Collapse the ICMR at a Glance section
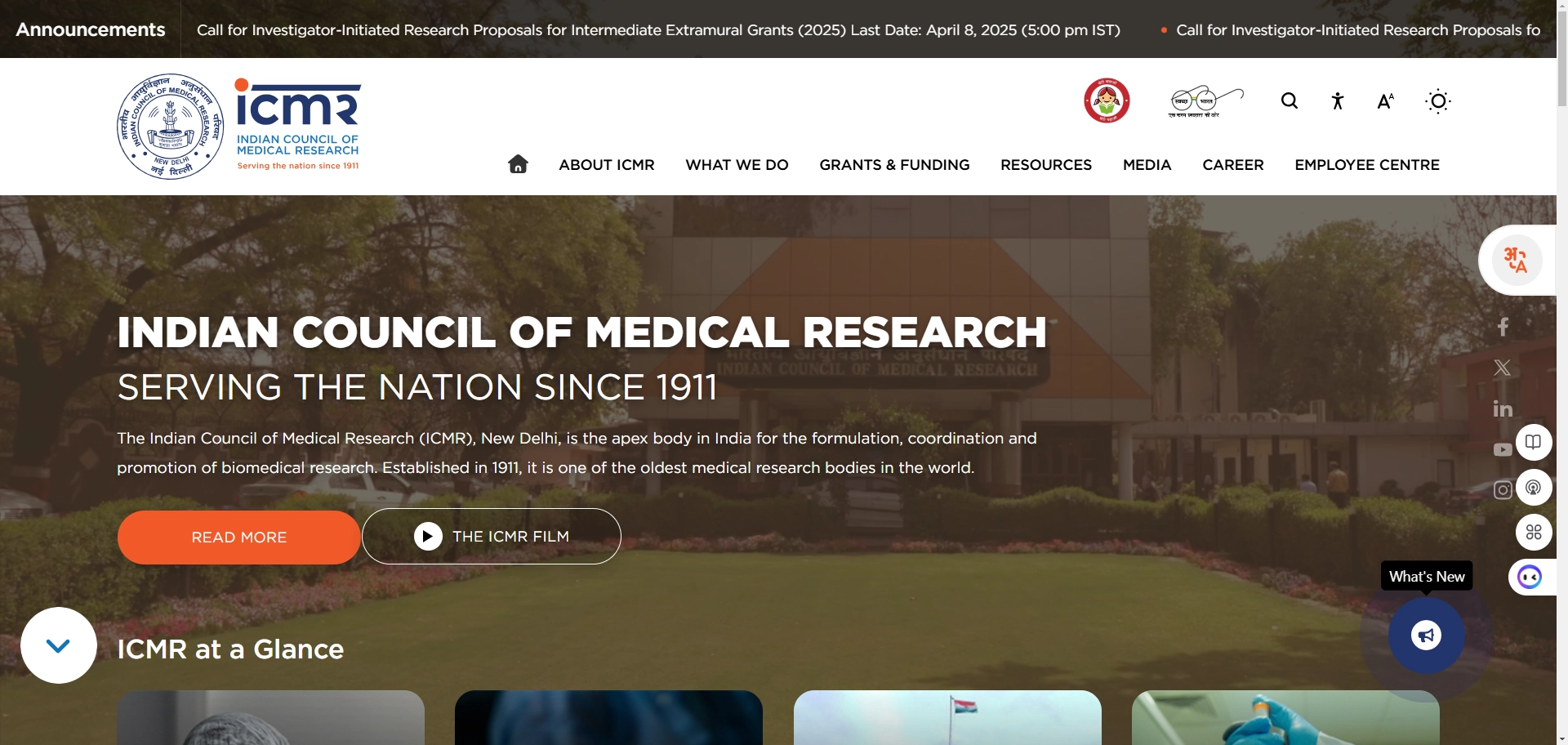Viewport: 1568px width, 745px height. (x=57, y=645)
